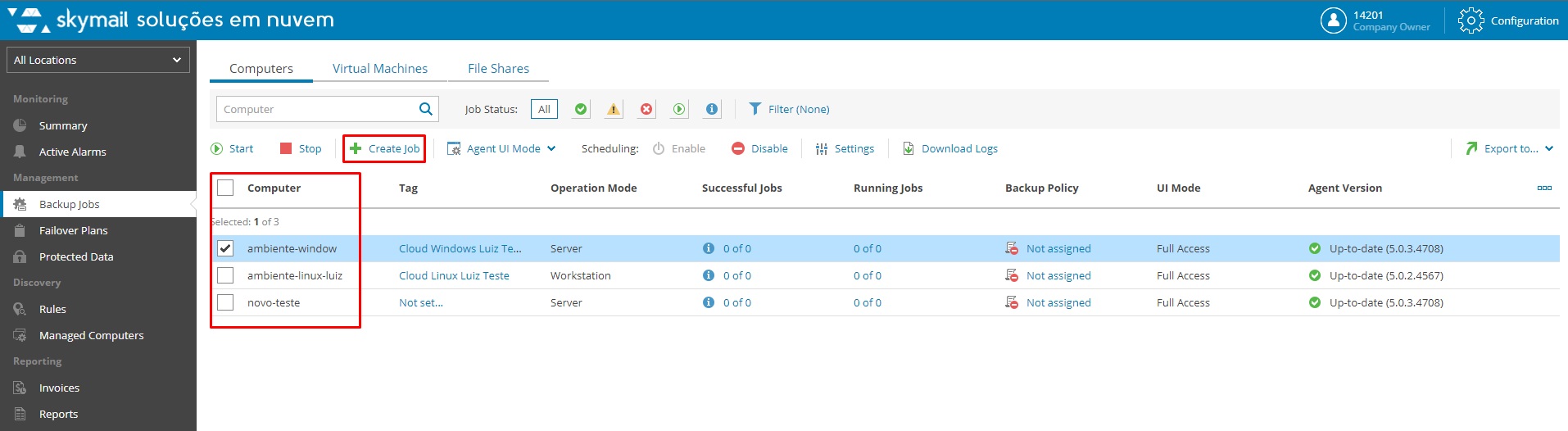Click info icon in ambiente-linux-luiz row

(x=709, y=275)
